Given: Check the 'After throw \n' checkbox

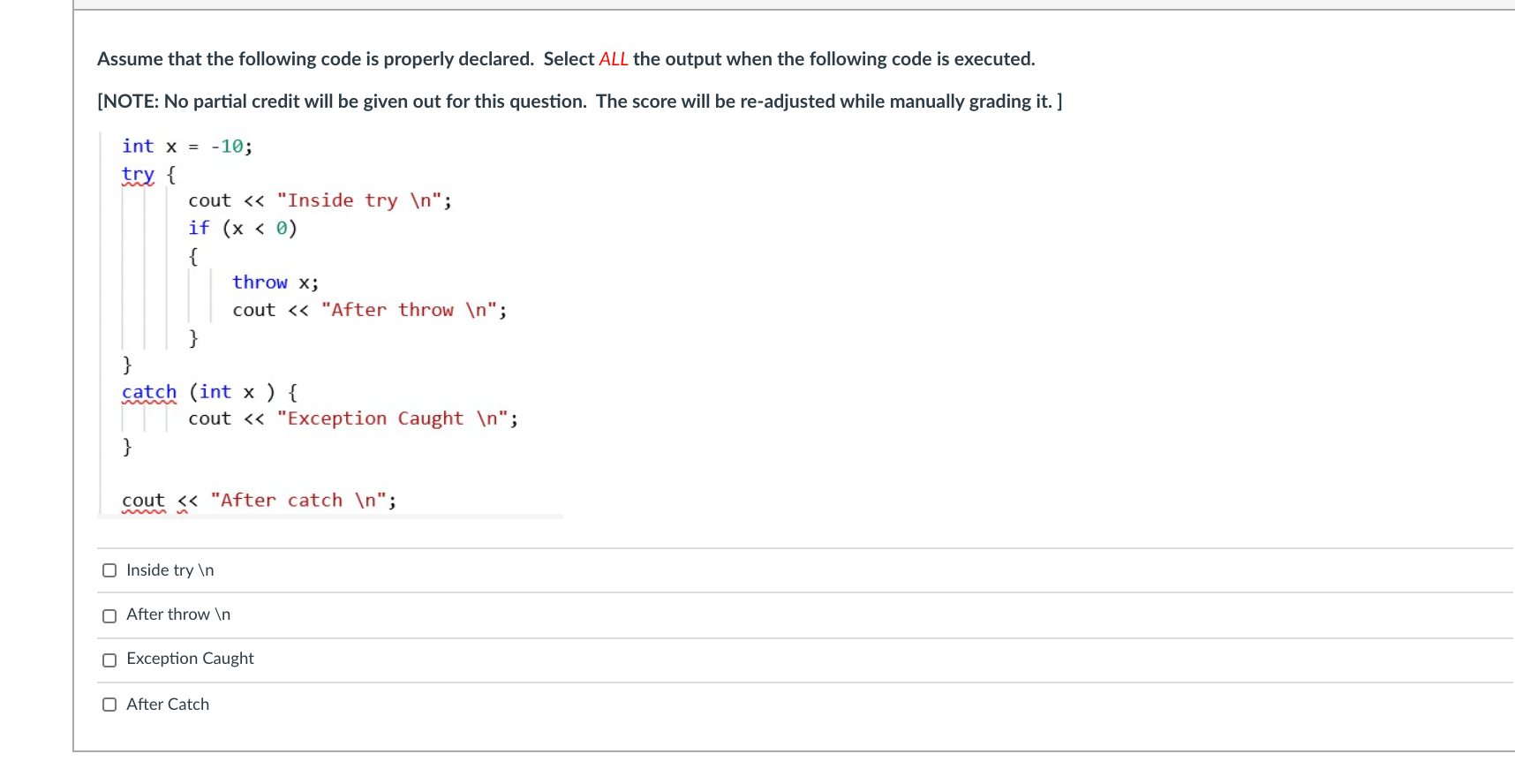Looking at the screenshot, I should click(x=109, y=616).
